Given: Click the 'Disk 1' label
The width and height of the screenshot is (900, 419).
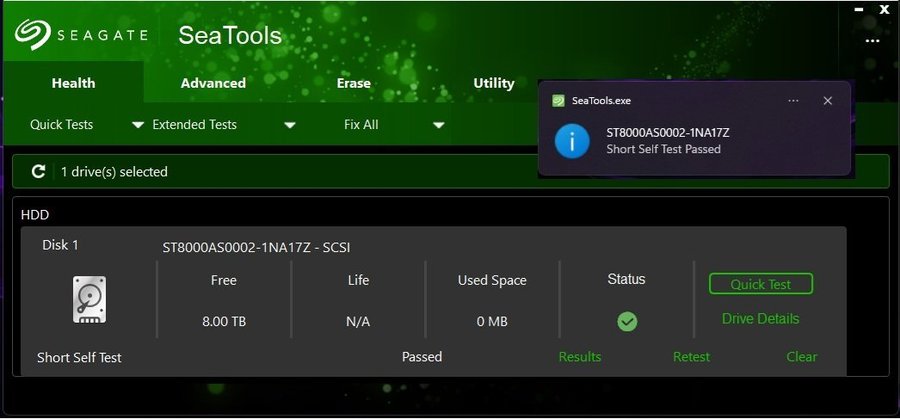Looking at the screenshot, I should point(60,245).
